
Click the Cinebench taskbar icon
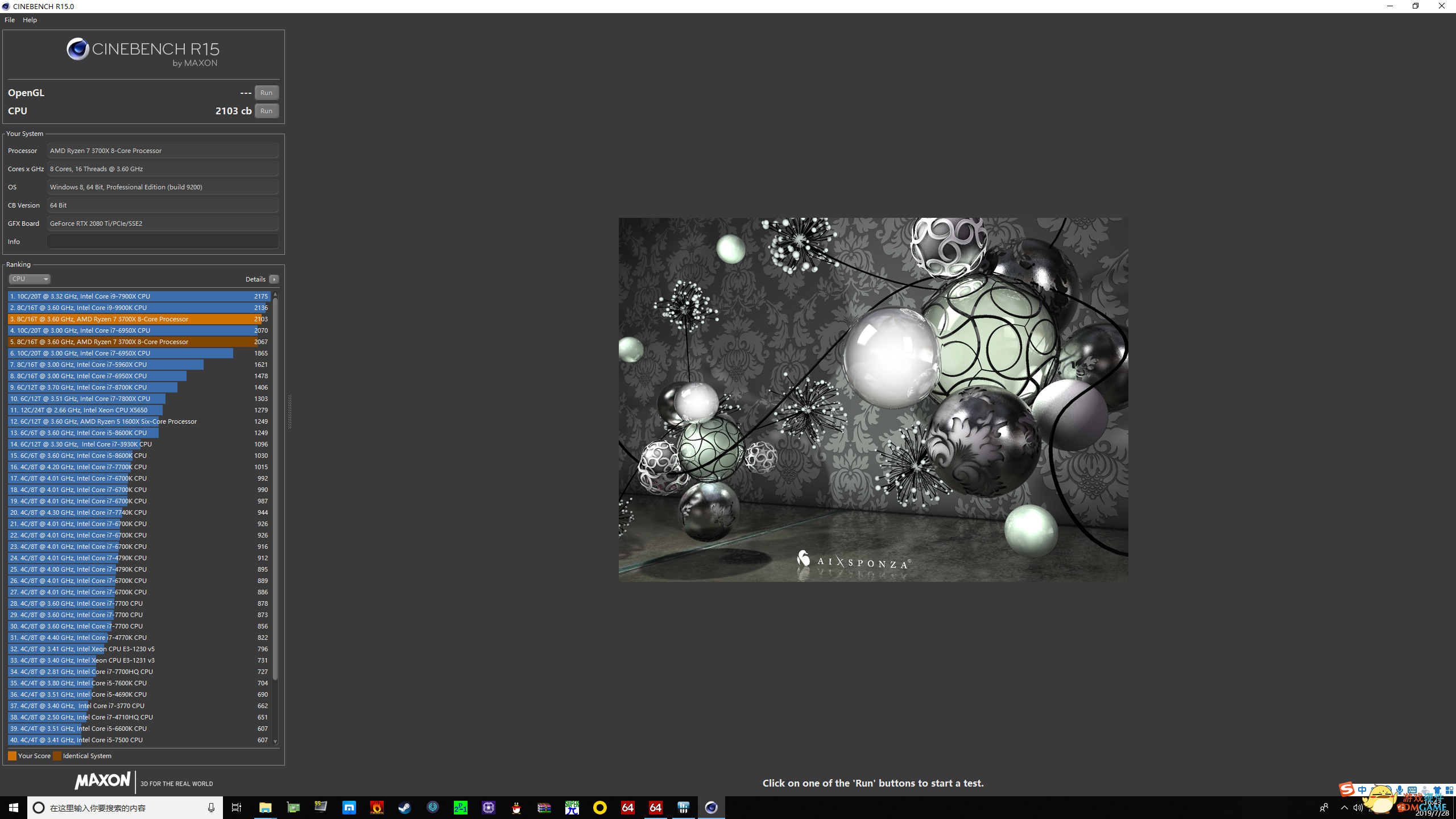(711, 808)
